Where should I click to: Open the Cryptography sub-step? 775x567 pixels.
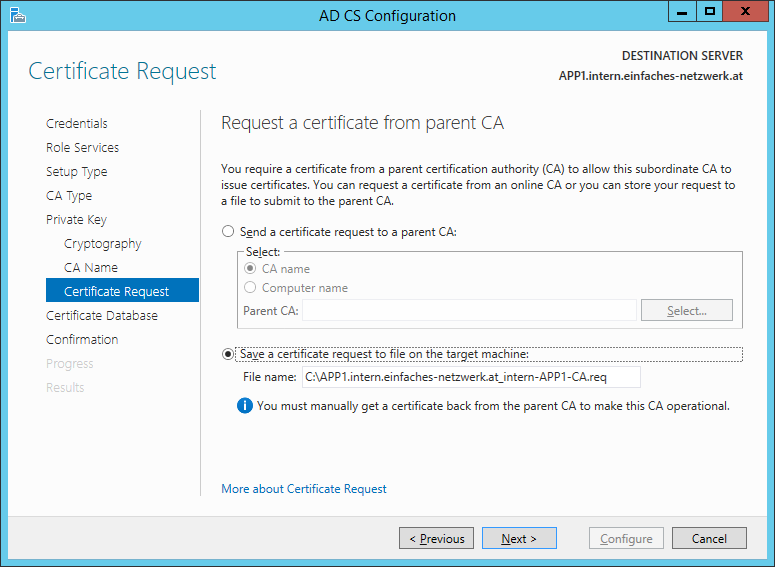pyautogui.click(x=102, y=244)
